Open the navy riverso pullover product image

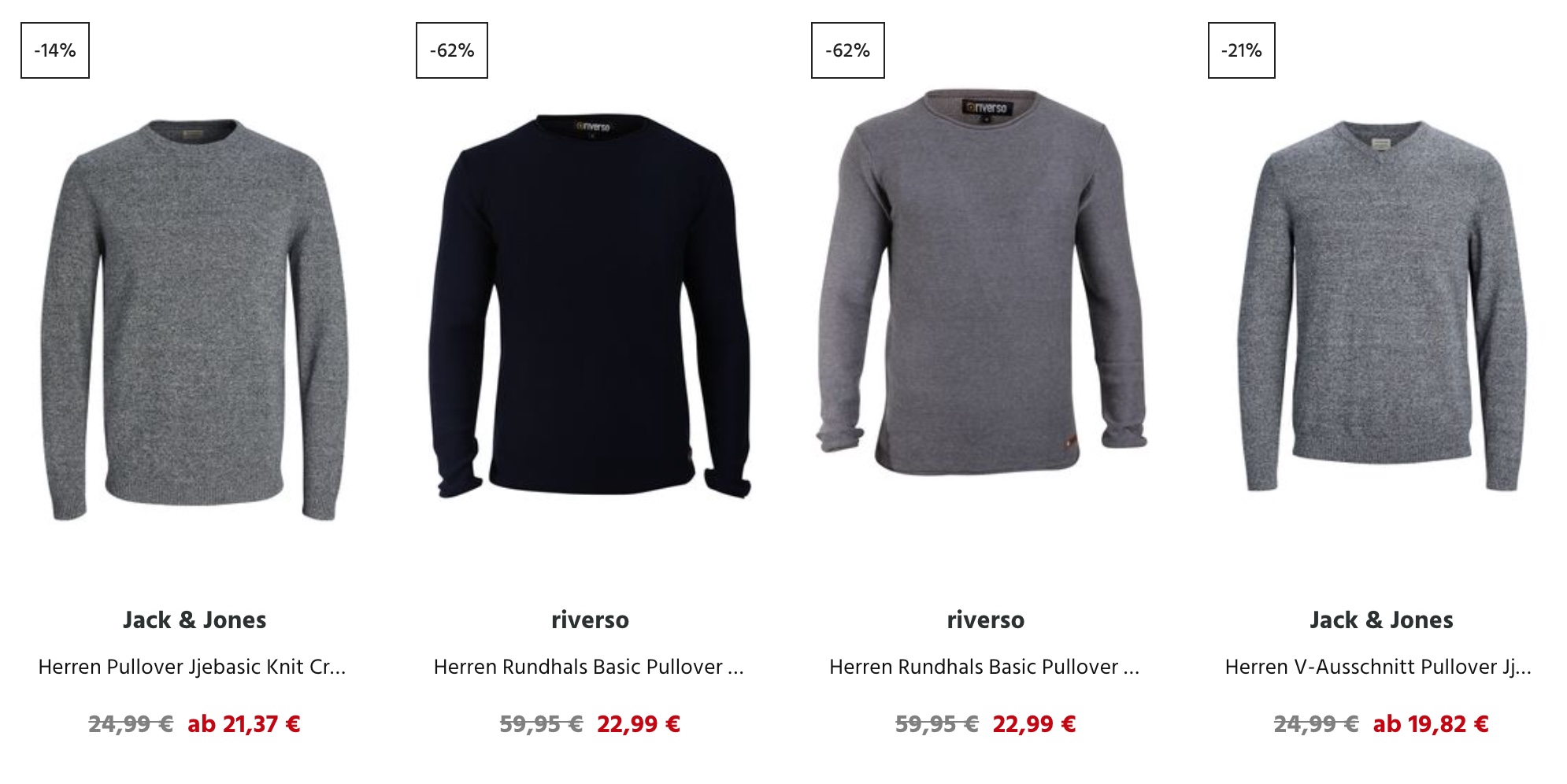[590, 306]
